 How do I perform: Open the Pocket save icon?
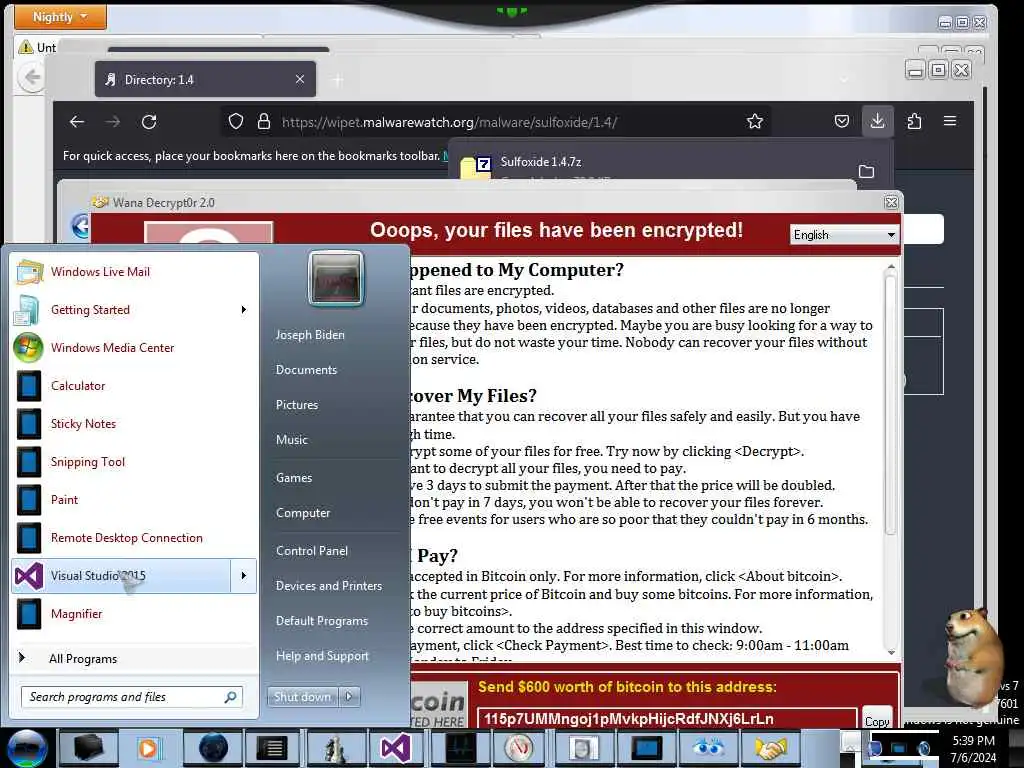[x=842, y=121]
